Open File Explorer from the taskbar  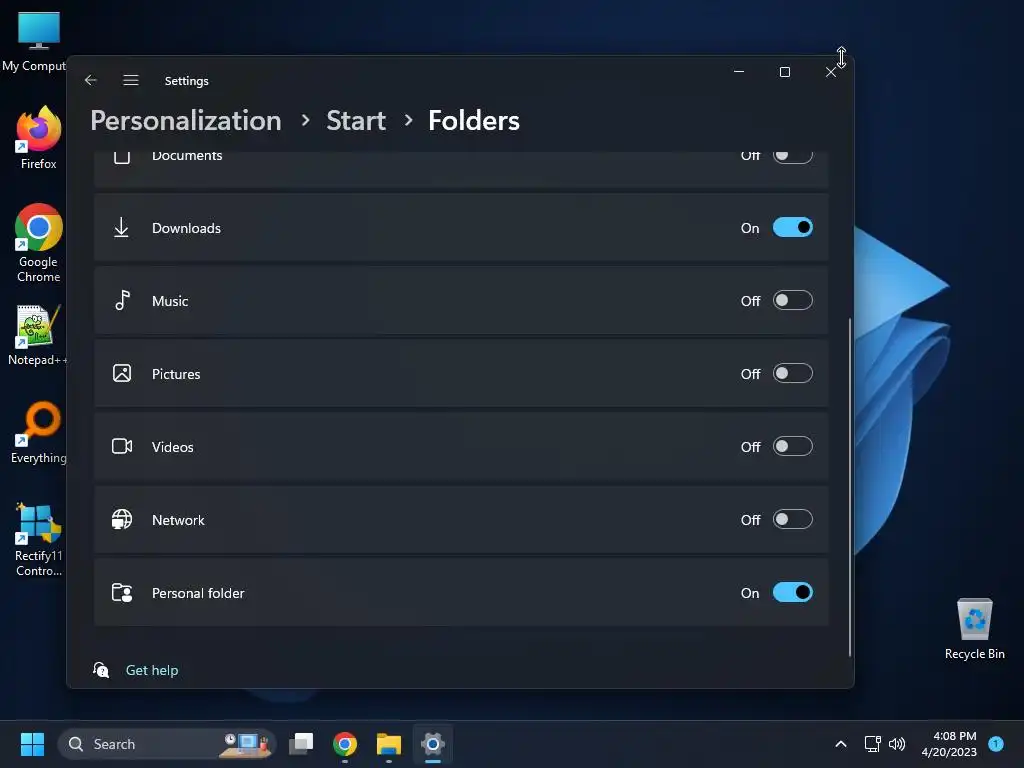tap(389, 744)
